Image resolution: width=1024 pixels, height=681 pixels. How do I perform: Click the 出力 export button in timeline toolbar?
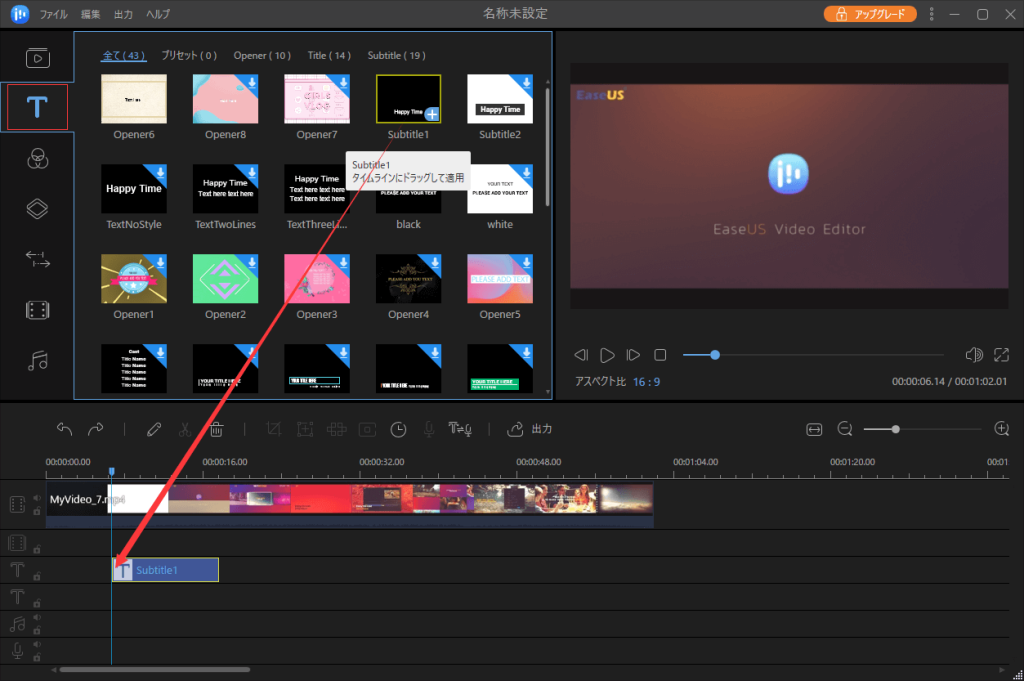(x=530, y=429)
